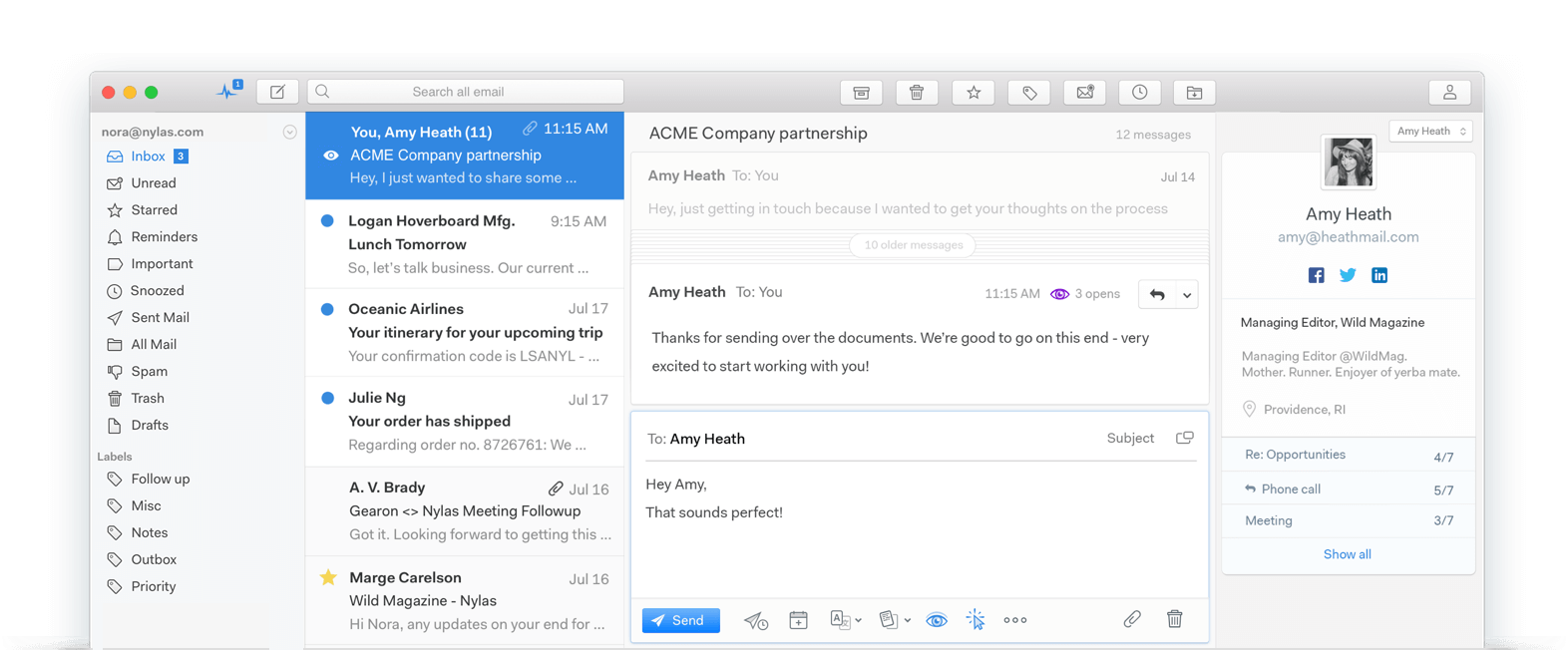
Task: Expand the nora@nylas.com account menu
Action: [289, 132]
